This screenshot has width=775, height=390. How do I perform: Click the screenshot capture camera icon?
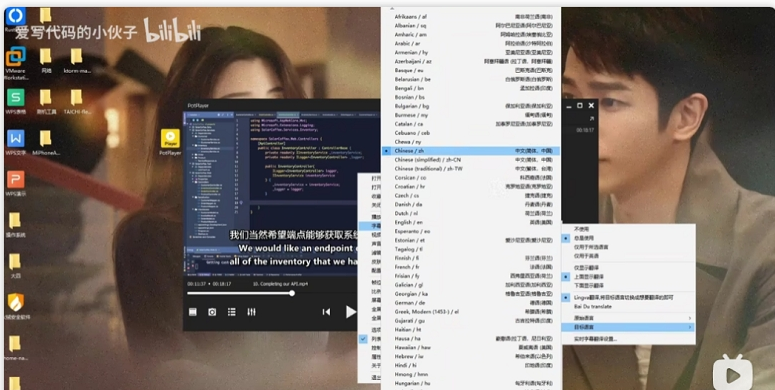pyautogui.click(x=212, y=312)
